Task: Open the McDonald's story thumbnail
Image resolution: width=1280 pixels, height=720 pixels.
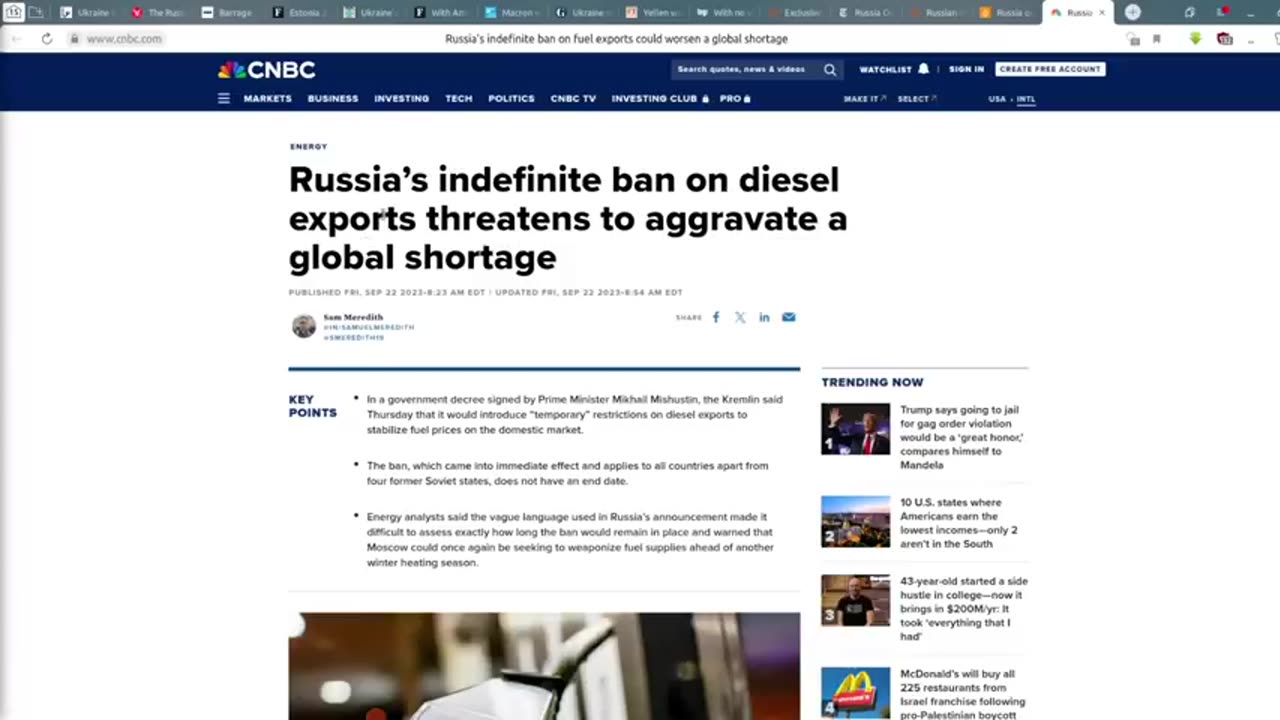Action: click(855, 693)
